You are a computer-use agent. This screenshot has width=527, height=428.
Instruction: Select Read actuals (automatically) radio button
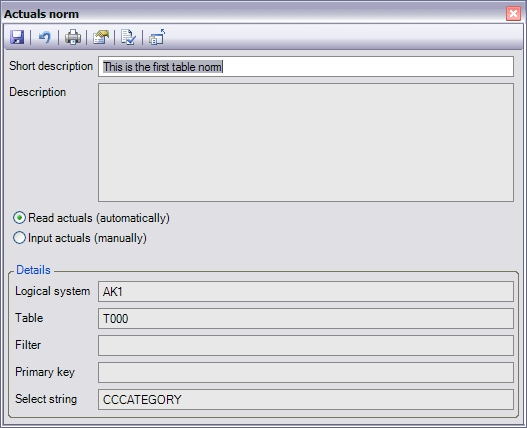tap(19, 218)
